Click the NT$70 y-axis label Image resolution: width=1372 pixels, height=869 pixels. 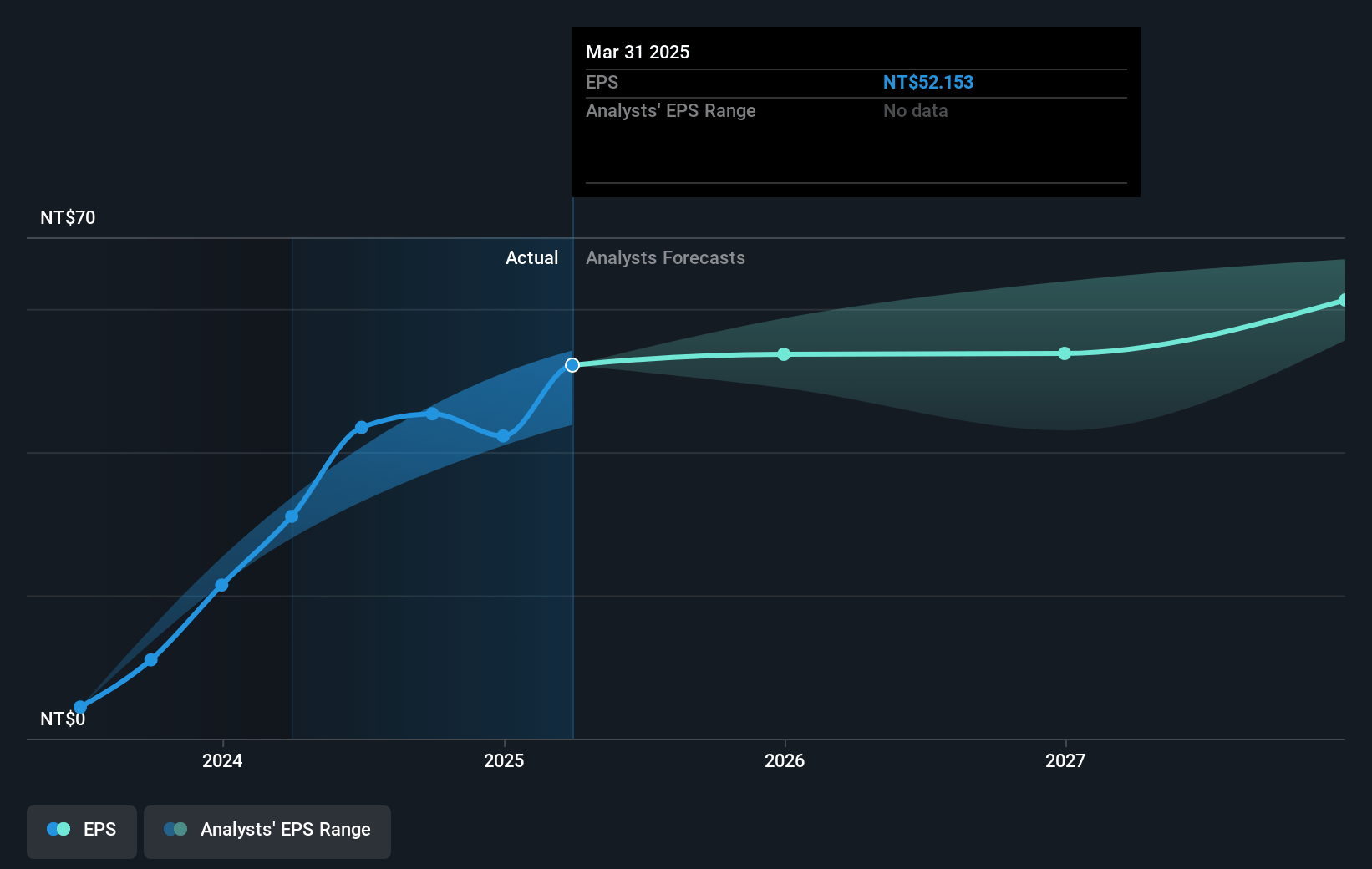68,217
